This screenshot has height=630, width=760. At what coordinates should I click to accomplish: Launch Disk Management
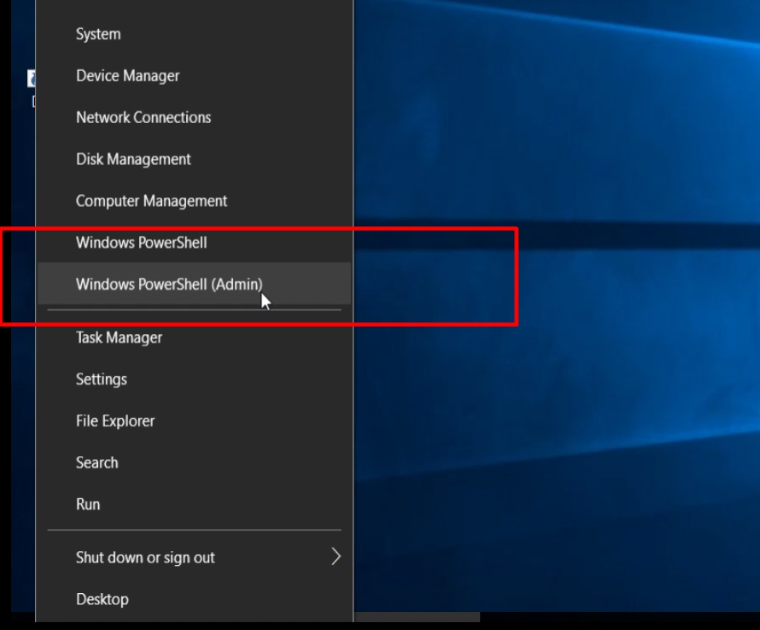click(194, 159)
